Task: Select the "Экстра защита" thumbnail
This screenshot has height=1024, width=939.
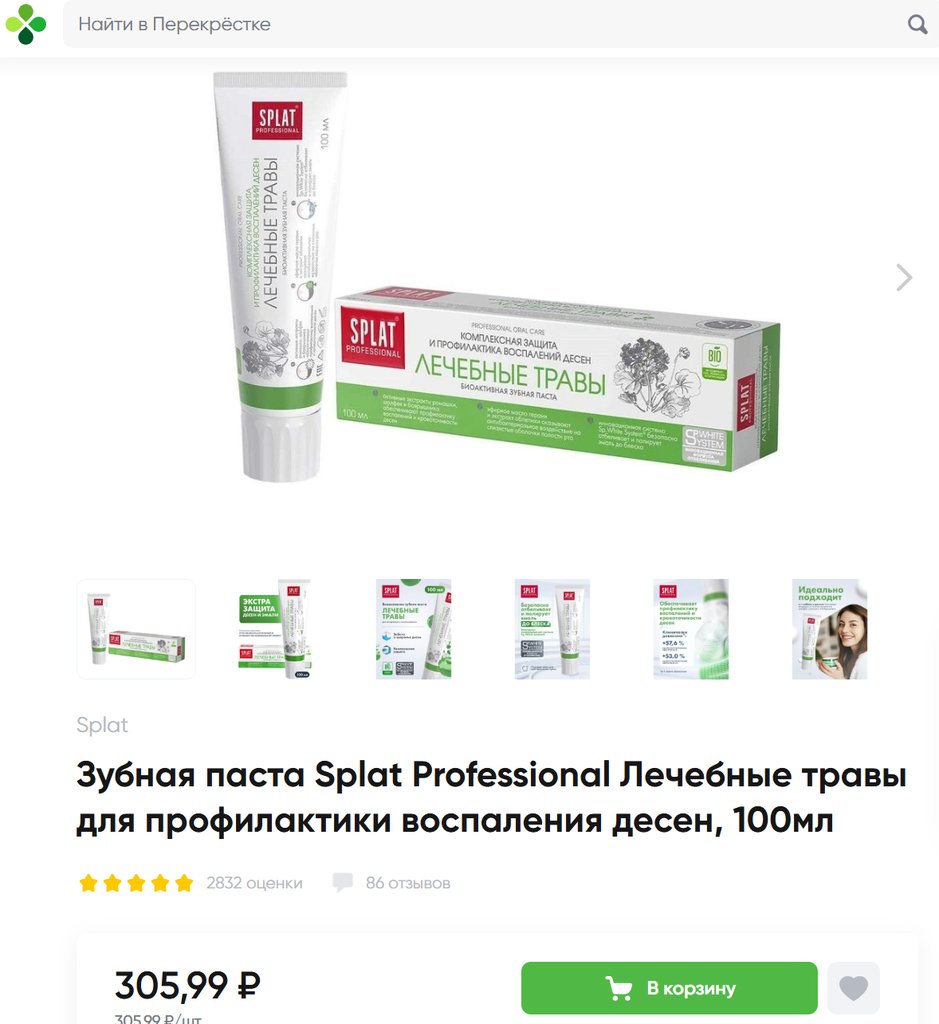Action: pyautogui.click(x=275, y=629)
